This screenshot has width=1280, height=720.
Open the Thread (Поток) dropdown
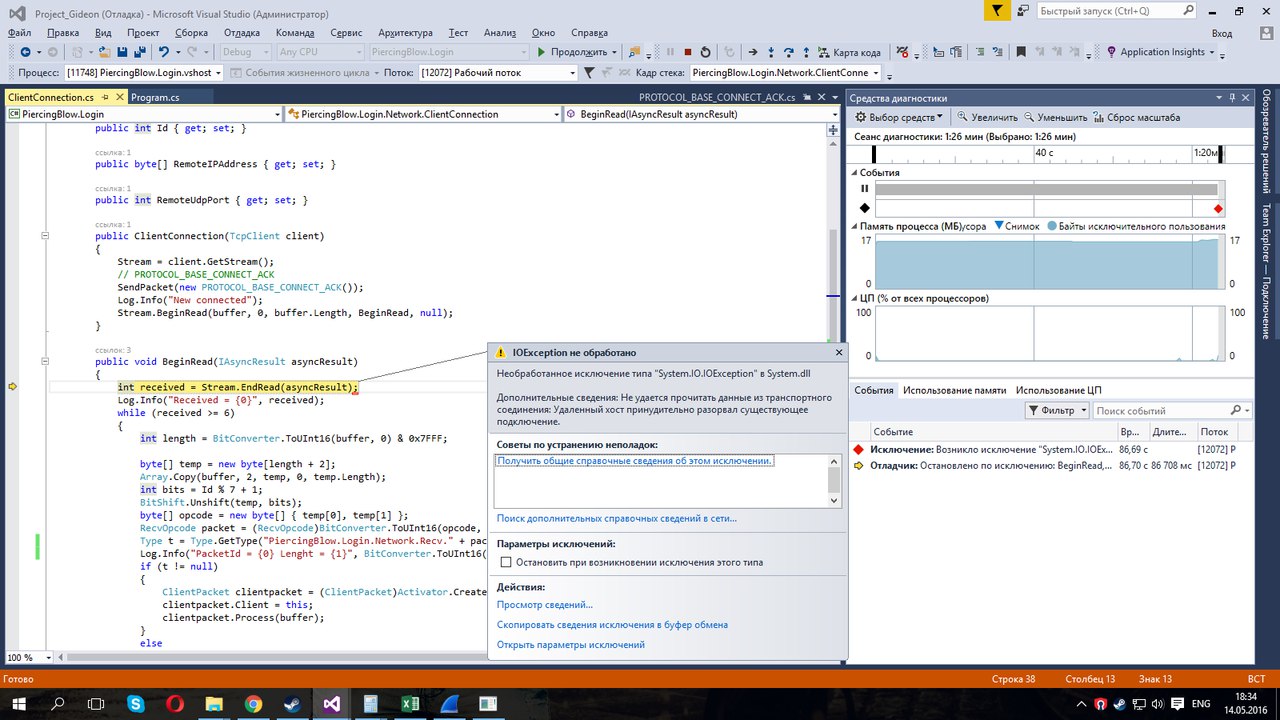(498, 72)
